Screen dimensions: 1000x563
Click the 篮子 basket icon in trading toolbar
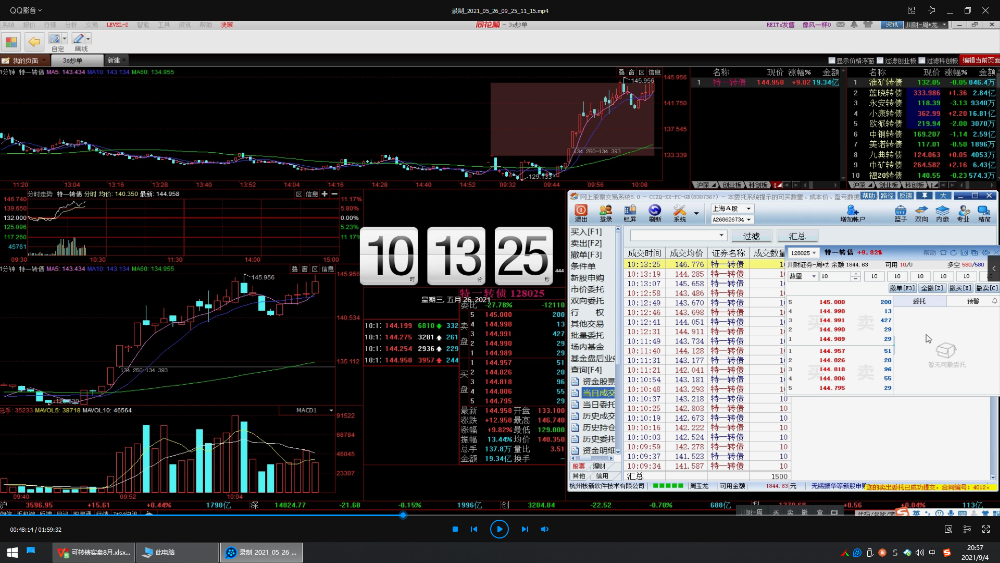pyautogui.click(x=900, y=213)
